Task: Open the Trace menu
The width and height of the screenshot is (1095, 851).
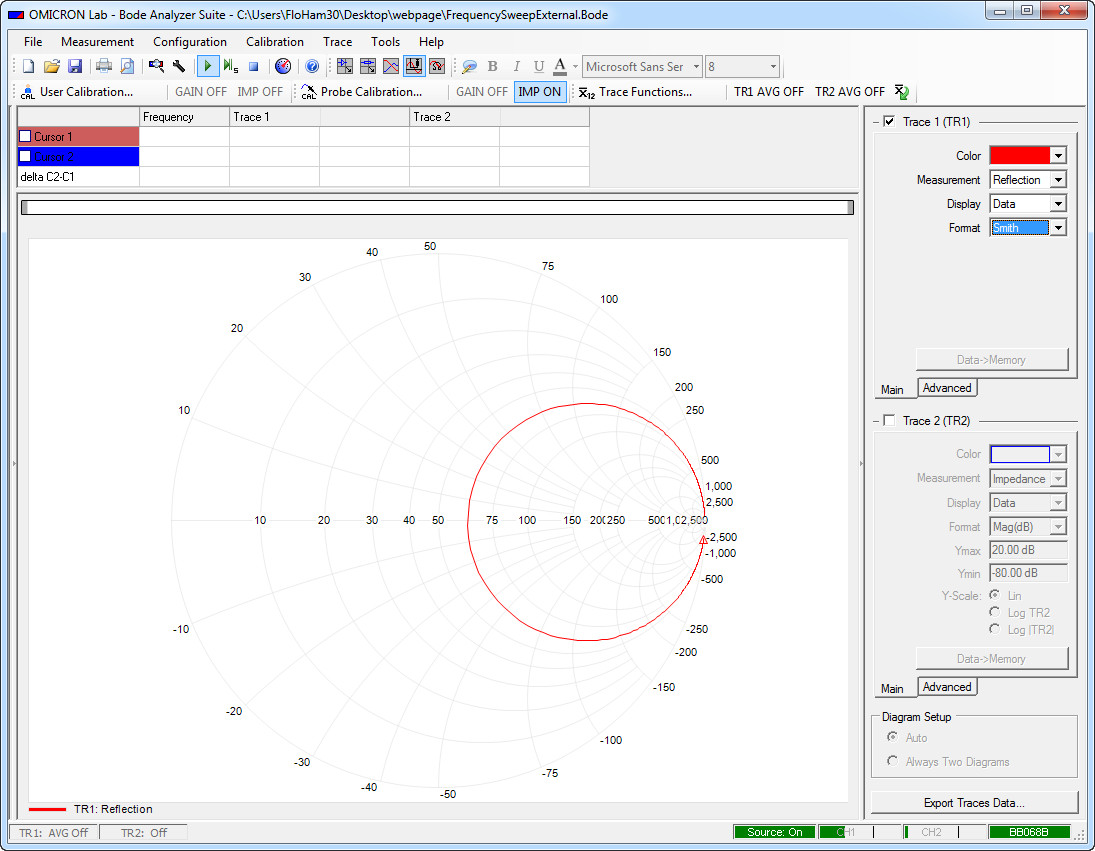Action: [337, 42]
